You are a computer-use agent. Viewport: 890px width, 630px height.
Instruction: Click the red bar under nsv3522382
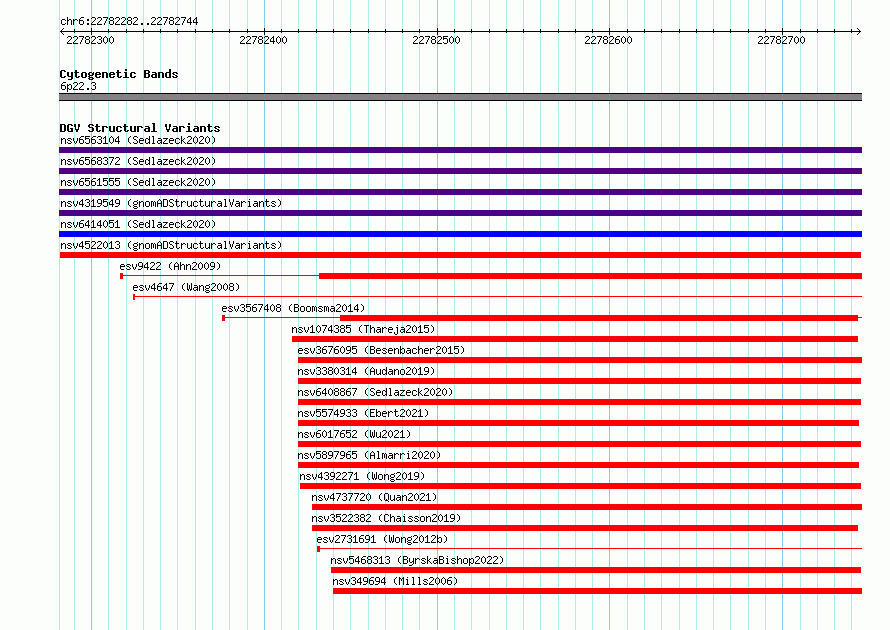[x=585, y=528]
